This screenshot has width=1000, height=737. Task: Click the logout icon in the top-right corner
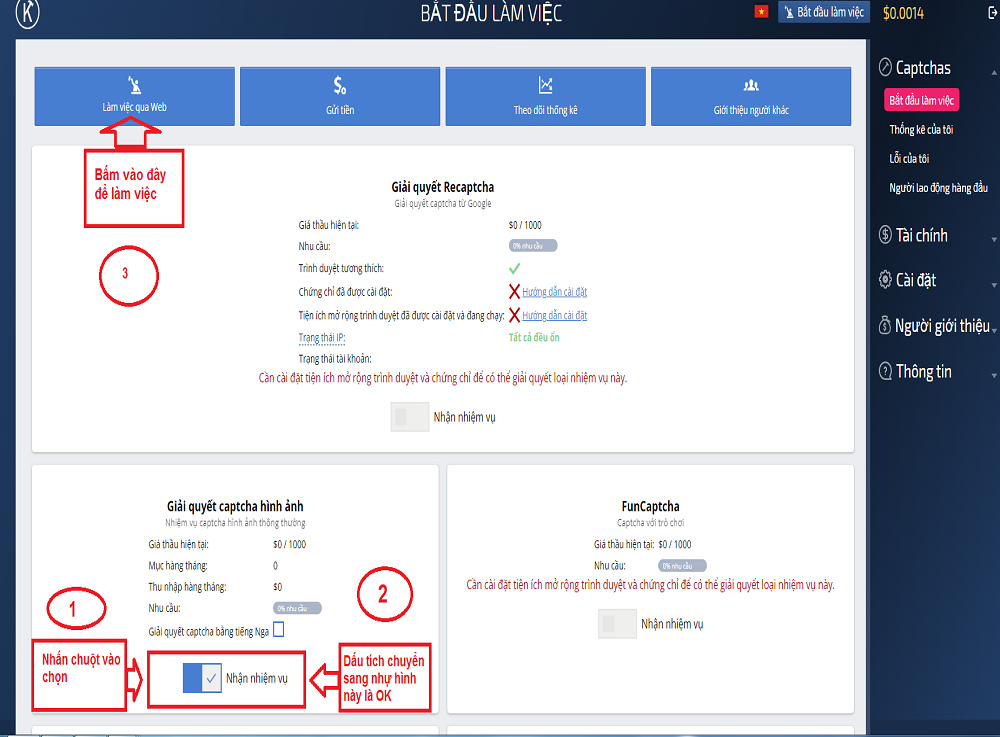click(x=978, y=13)
